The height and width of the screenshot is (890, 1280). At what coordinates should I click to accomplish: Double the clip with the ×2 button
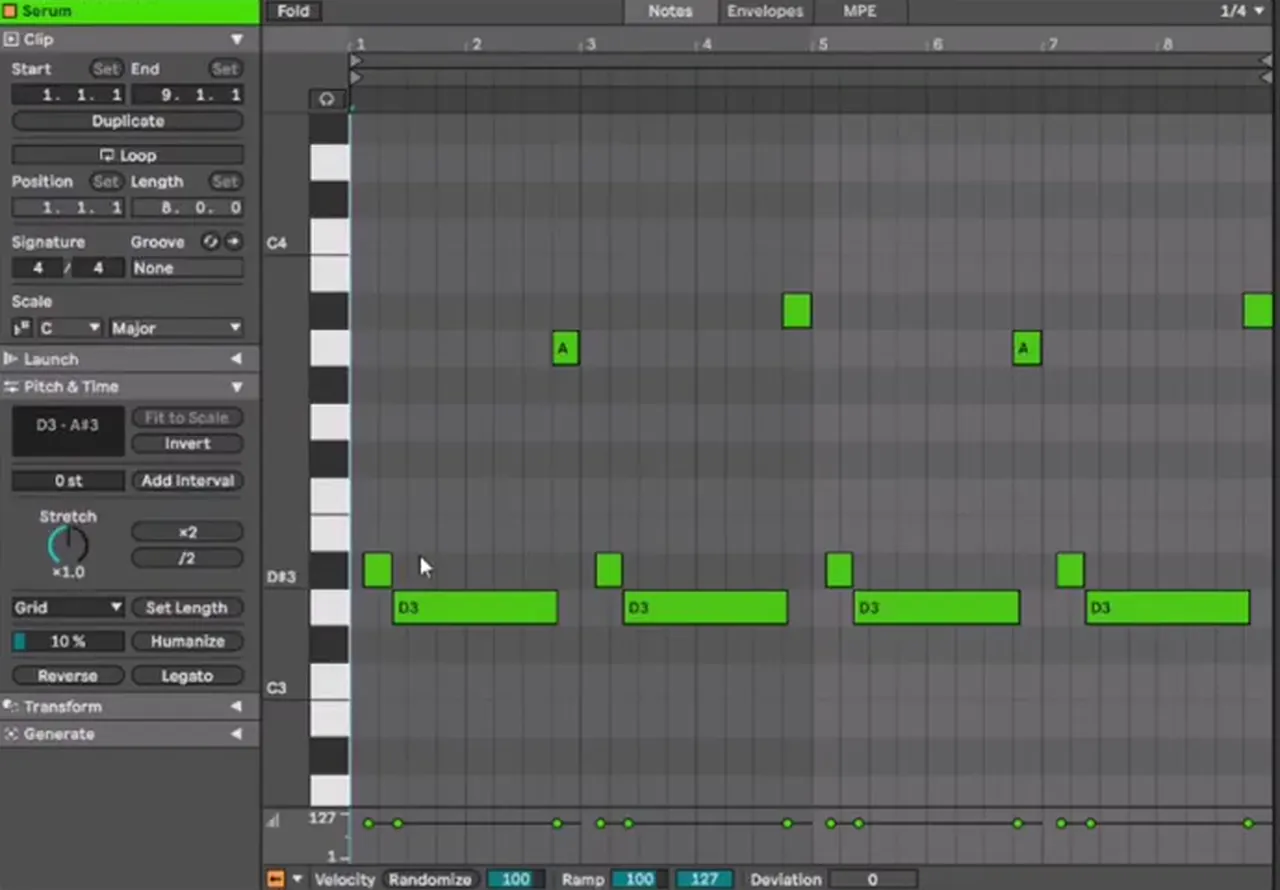187,532
